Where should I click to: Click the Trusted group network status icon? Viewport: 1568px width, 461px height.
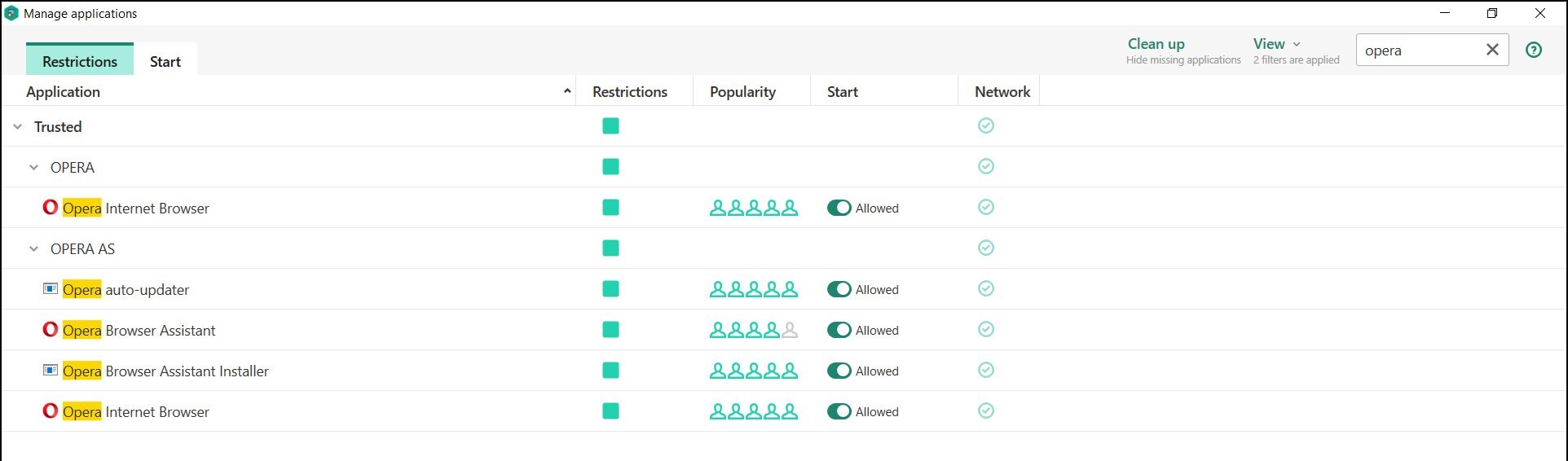[x=986, y=125]
